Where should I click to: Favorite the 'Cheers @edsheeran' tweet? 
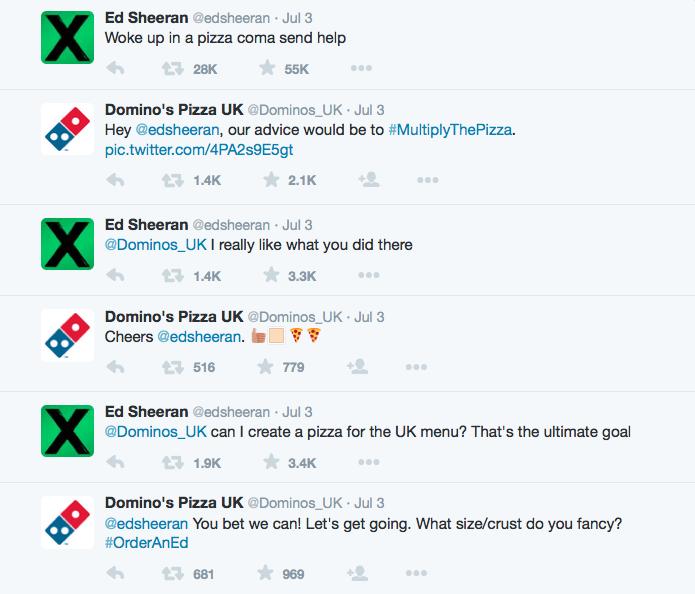[x=266, y=367]
